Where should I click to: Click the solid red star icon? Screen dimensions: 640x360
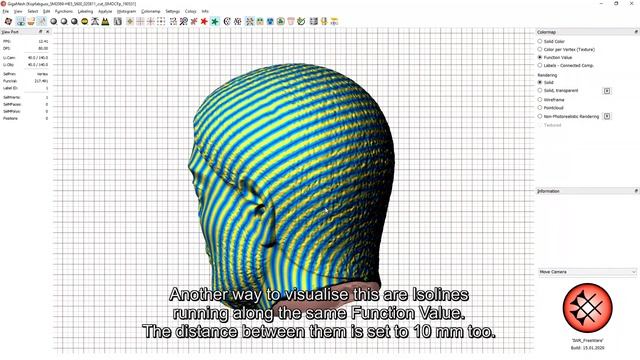(x=204, y=21)
